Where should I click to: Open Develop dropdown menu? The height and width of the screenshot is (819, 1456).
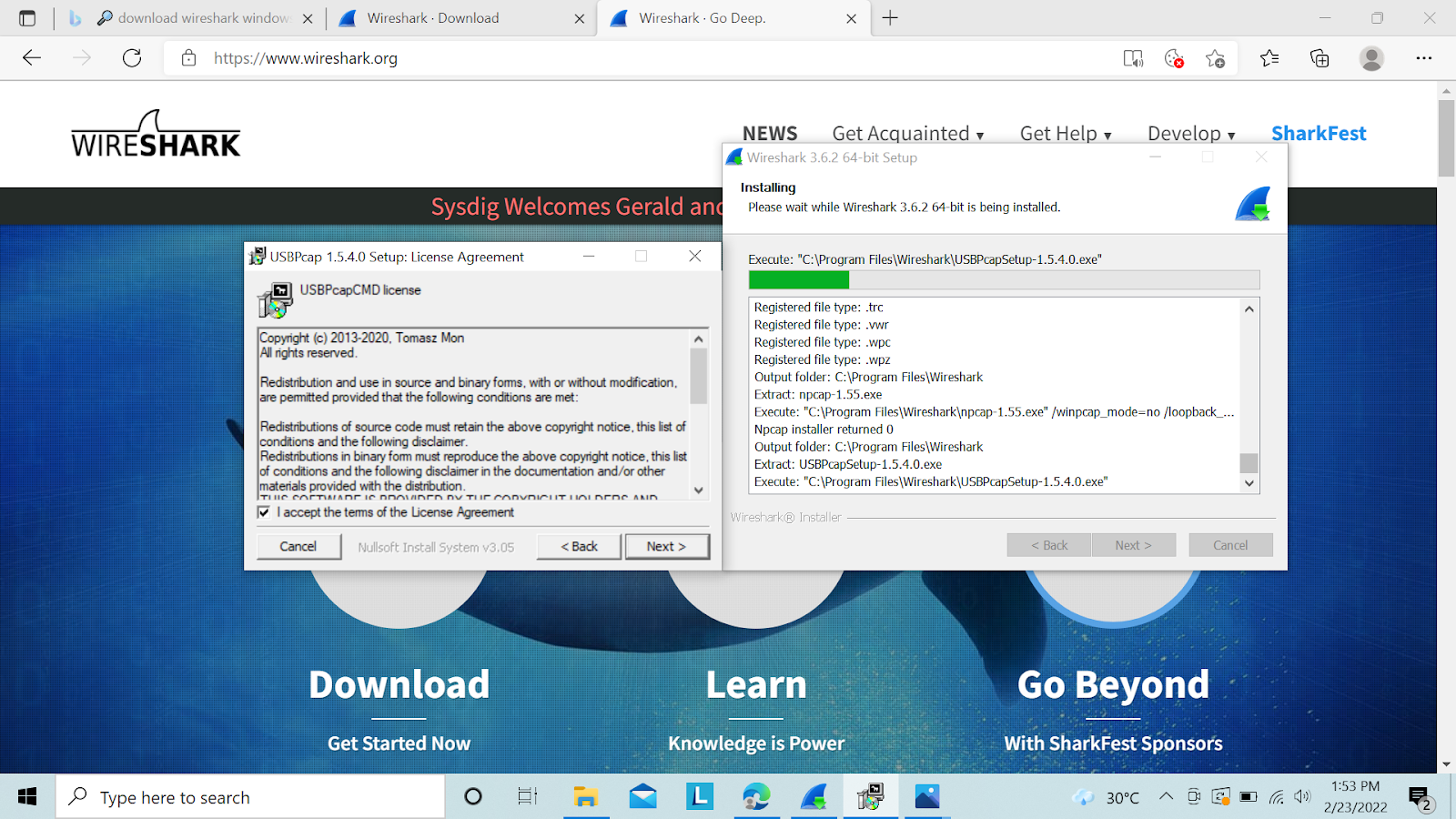[1191, 134]
